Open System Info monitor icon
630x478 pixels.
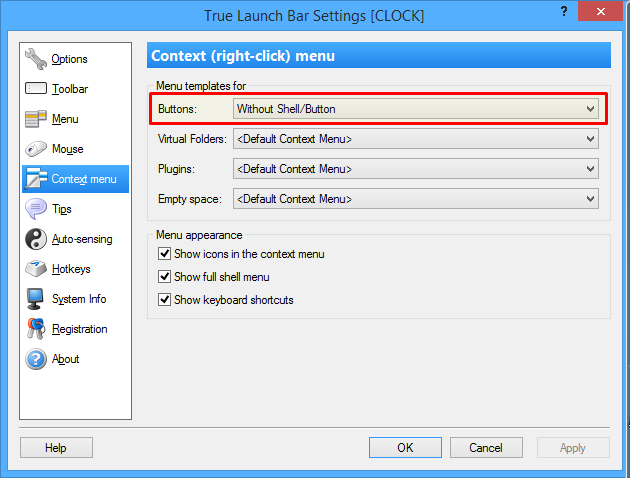click(x=36, y=299)
